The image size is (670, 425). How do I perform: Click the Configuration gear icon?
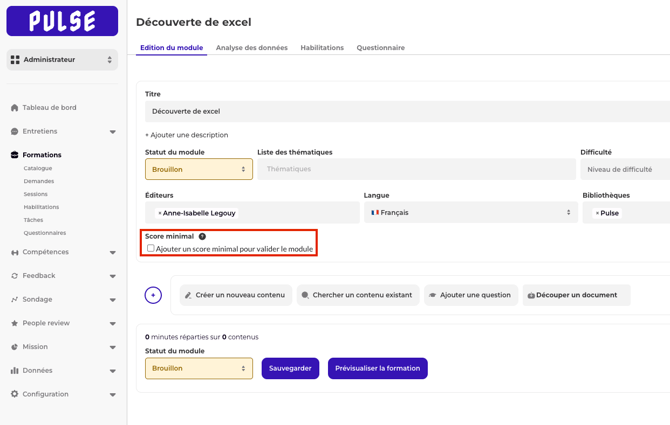coord(14,394)
